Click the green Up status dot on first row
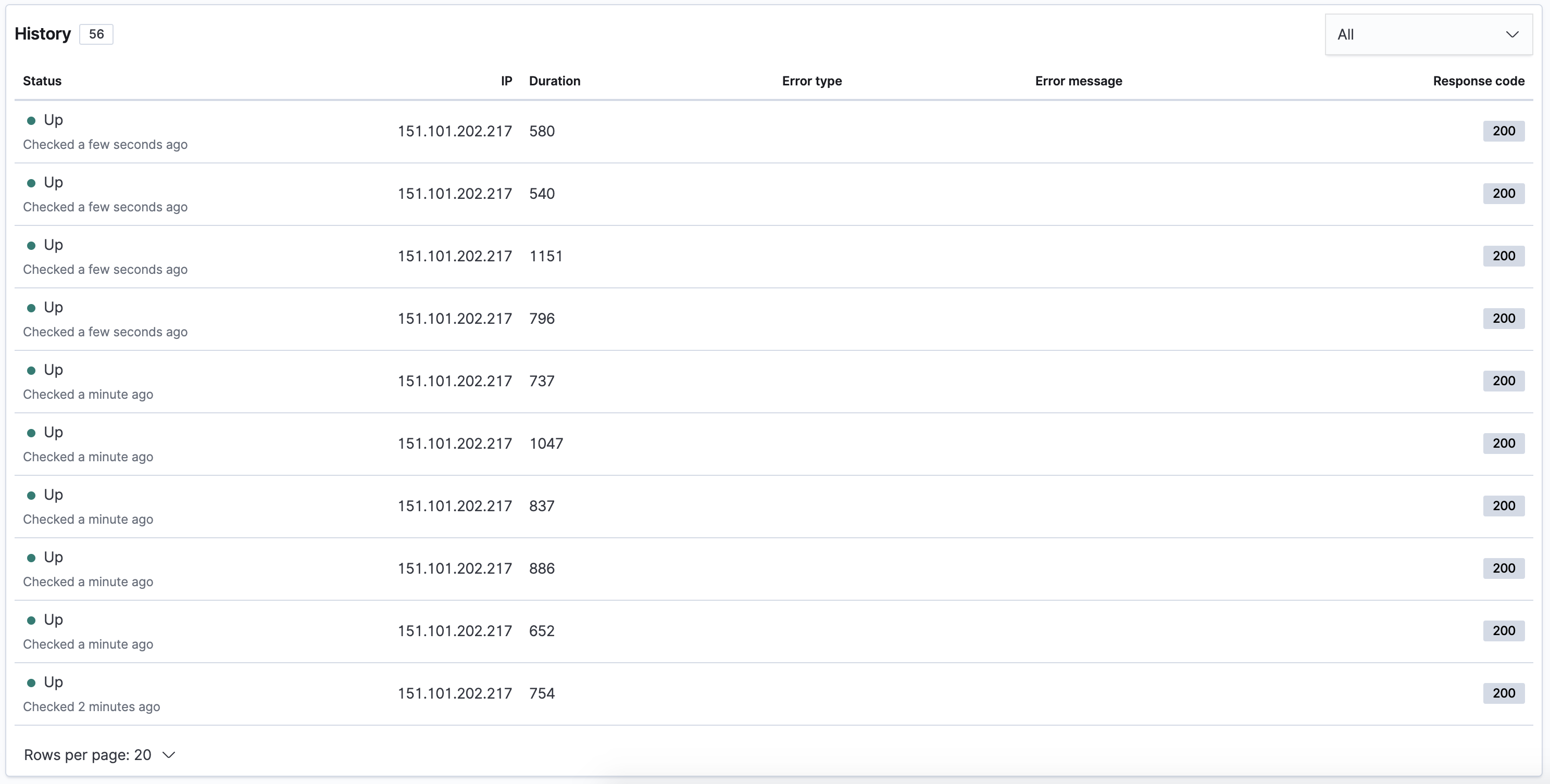Viewport: 1550px width, 784px height. coord(32,120)
